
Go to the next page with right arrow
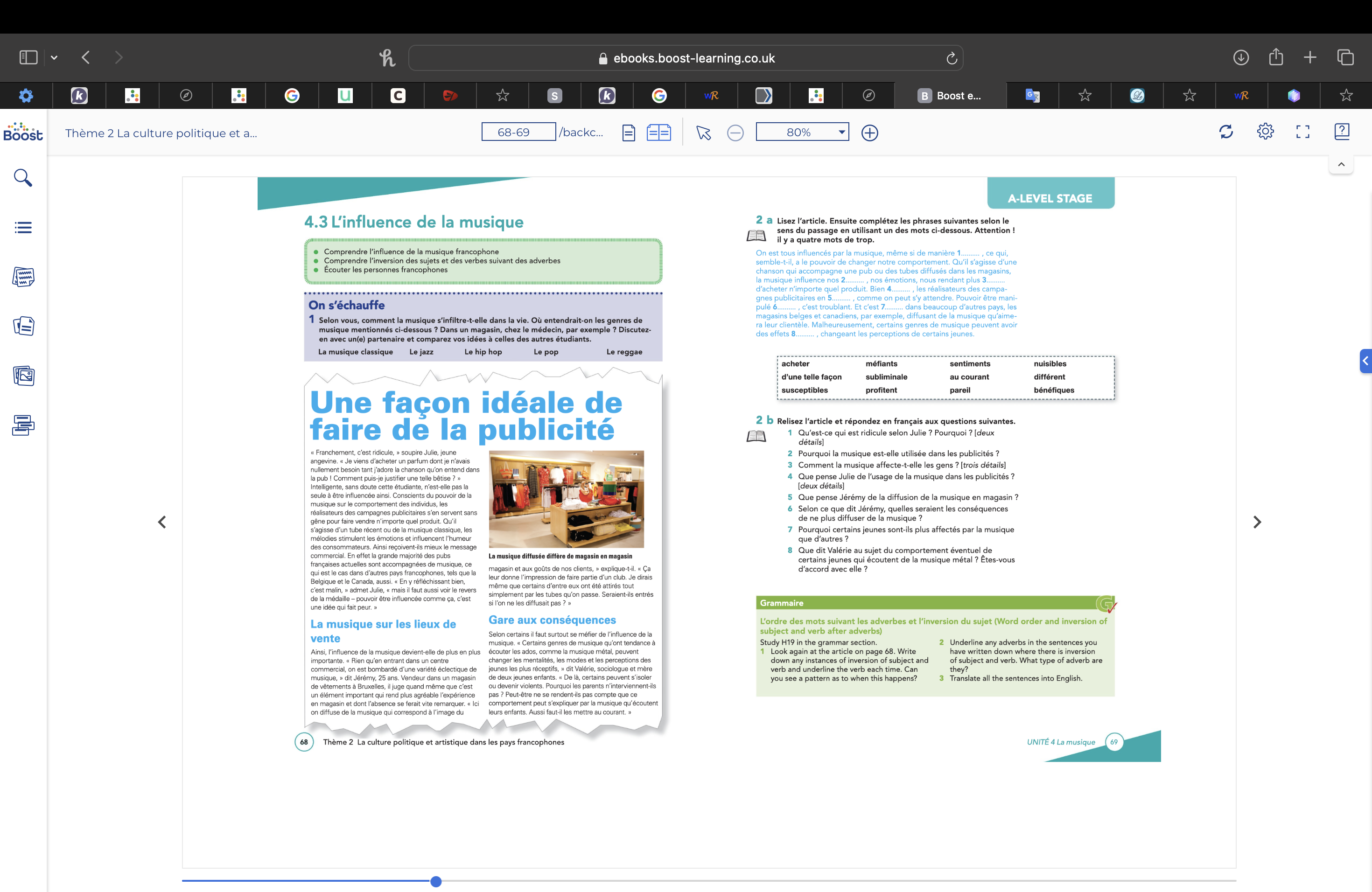[1257, 522]
